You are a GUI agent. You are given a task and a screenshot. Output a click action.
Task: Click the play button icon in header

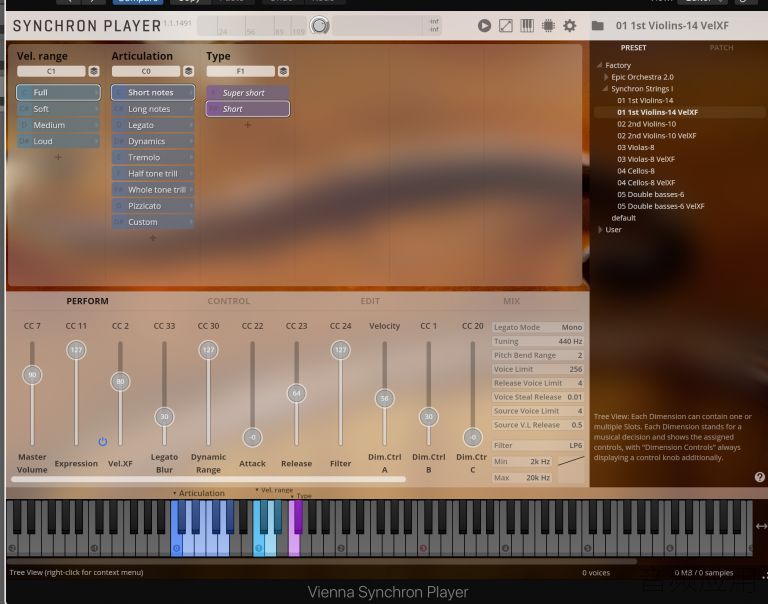(x=484, y=25)
